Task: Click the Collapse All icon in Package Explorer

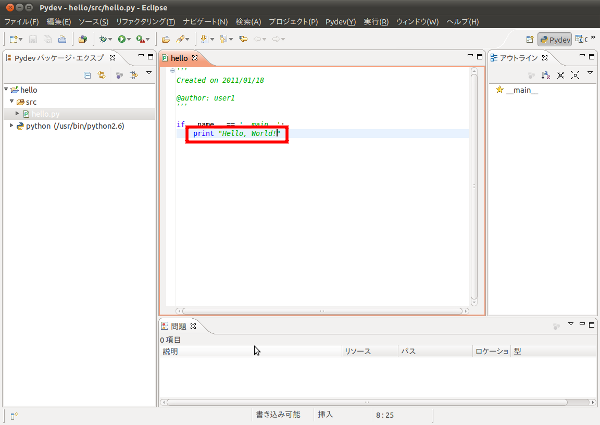Action: coord(88,75)
